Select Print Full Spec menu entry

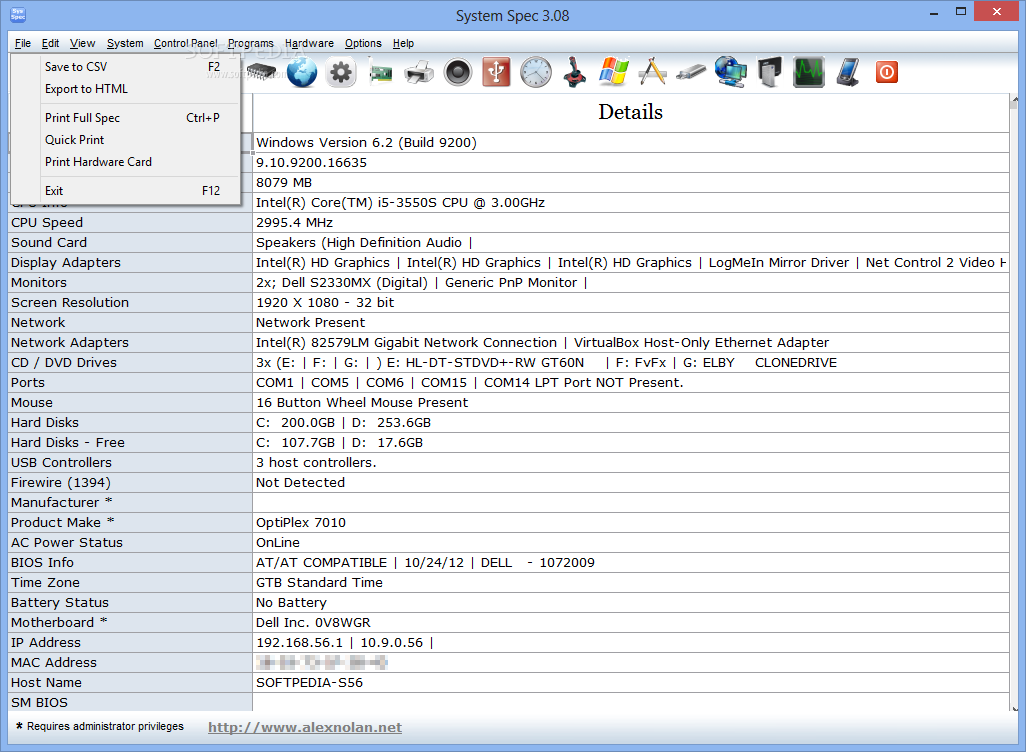(x=126, y=118)
